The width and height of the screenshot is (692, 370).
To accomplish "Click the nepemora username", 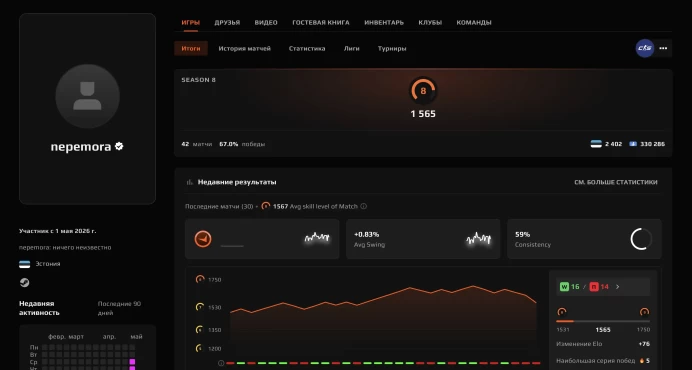I will [81, 147].
